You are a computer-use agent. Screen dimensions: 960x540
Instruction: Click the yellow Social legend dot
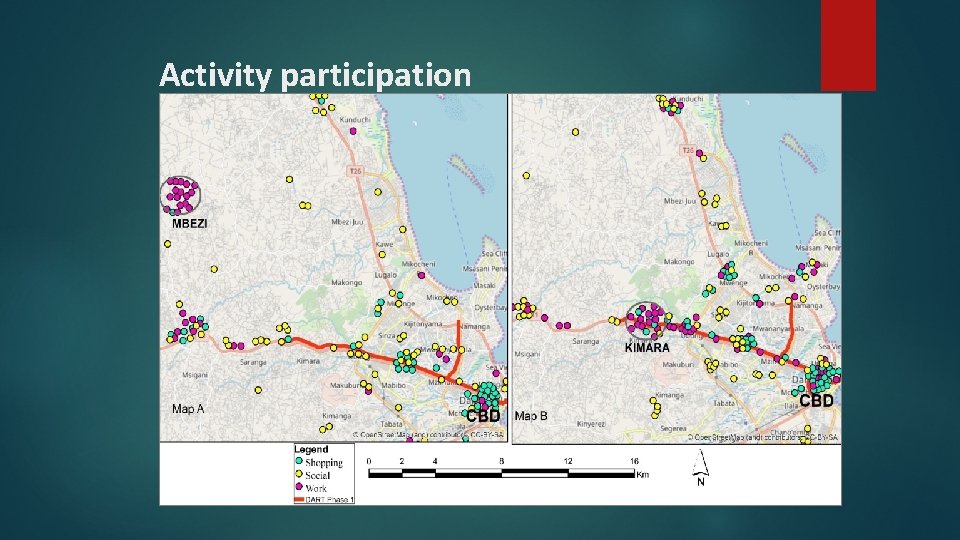[299, 474]
